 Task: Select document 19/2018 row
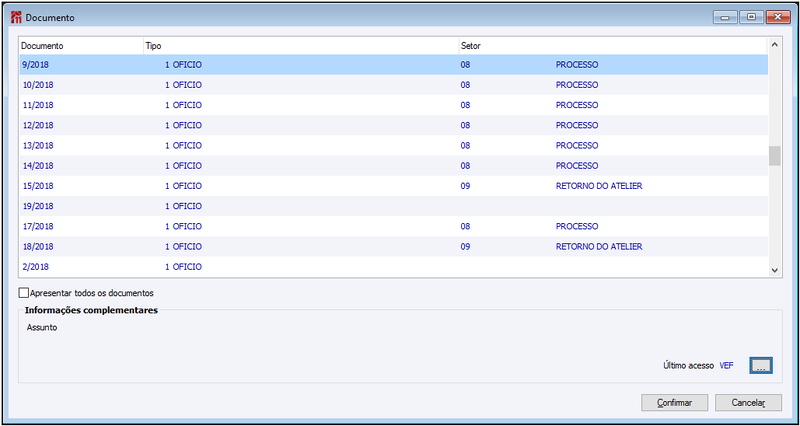point(393,206)
